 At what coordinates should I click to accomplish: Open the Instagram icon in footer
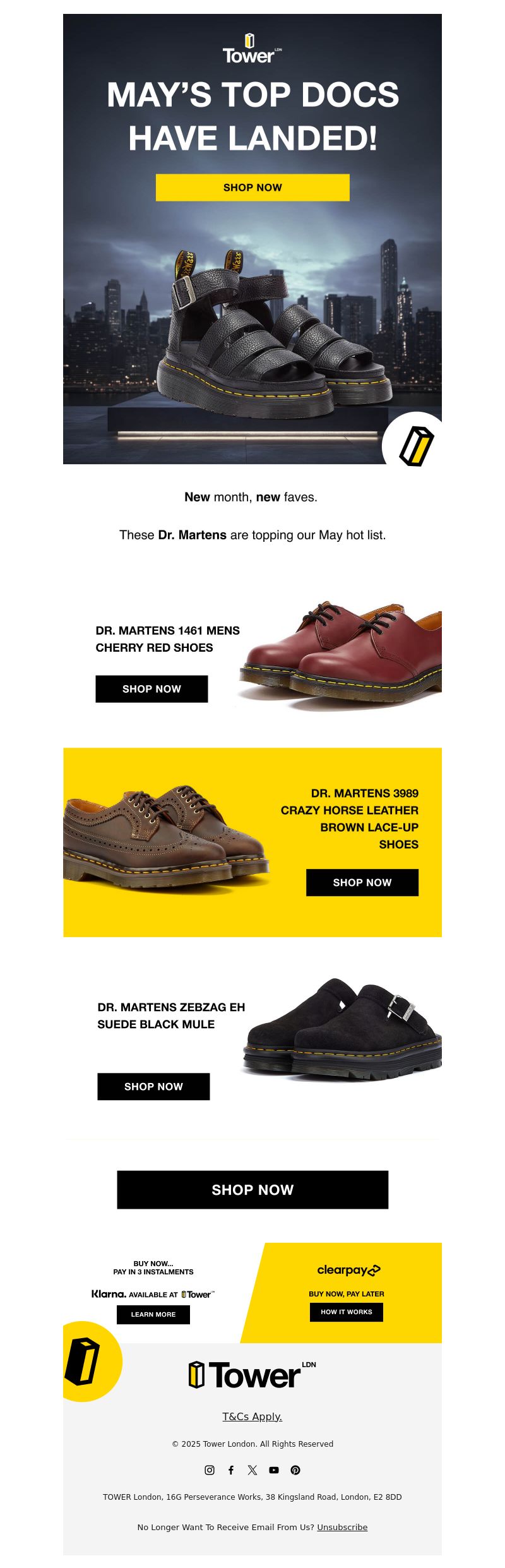[x=210, y=1470]
